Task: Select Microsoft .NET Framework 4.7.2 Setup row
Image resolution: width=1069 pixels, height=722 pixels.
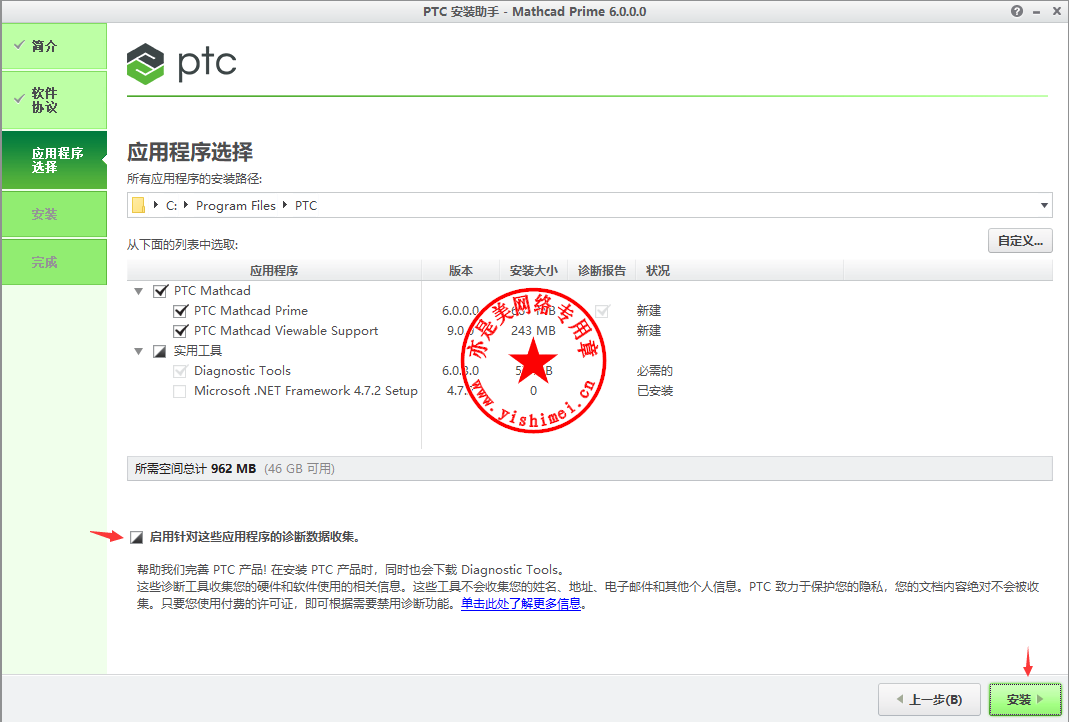Action: point(305,391)
